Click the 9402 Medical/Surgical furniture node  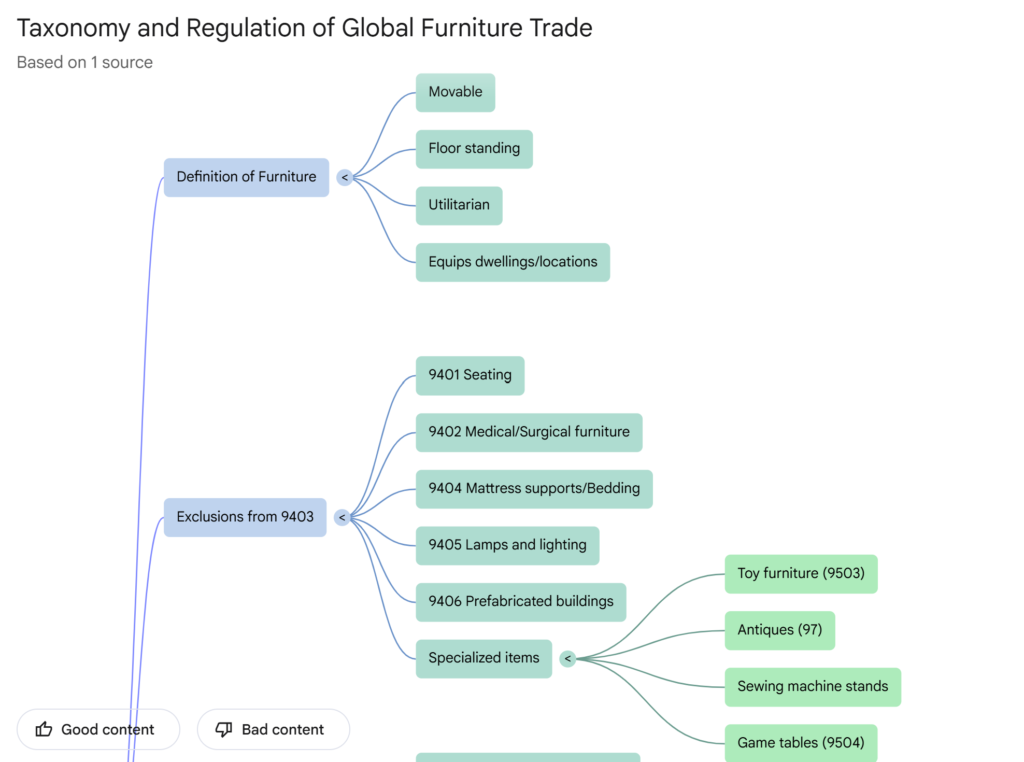529,432
